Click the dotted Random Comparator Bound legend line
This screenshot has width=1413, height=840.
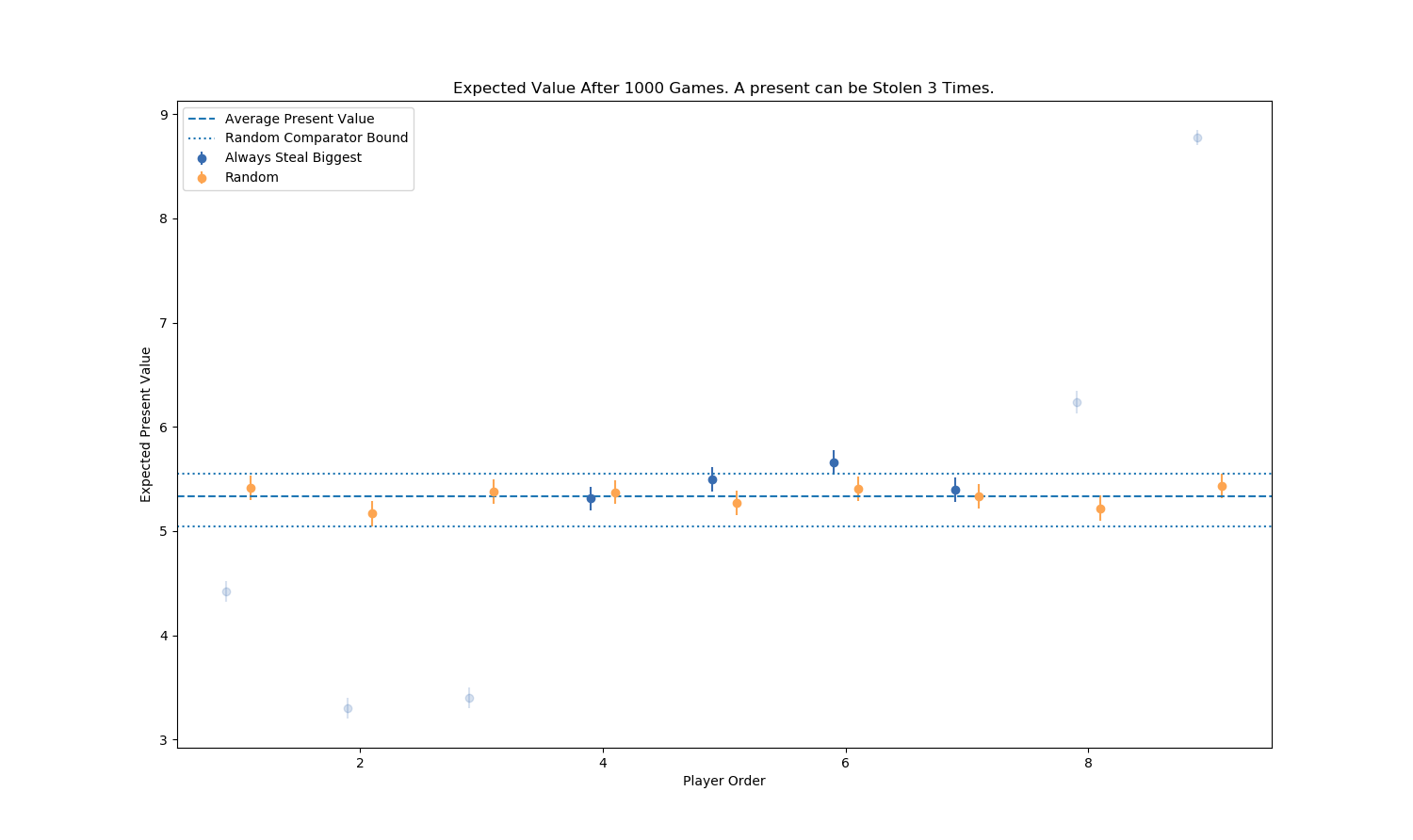tap(202, 138)
